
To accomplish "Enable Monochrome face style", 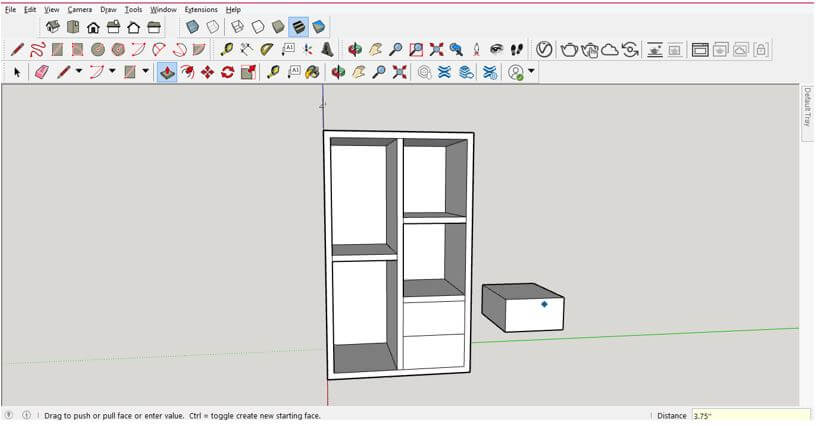I will pyautogui.click(x=319, y=27).
